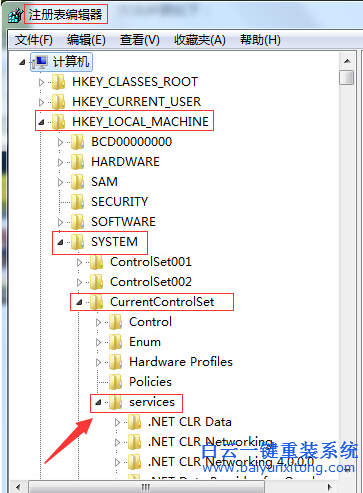Click the .NET CLR Networking folder icon
Viewport: 363px width, 493px height.
pyautogui.click(x=135, y=442)
